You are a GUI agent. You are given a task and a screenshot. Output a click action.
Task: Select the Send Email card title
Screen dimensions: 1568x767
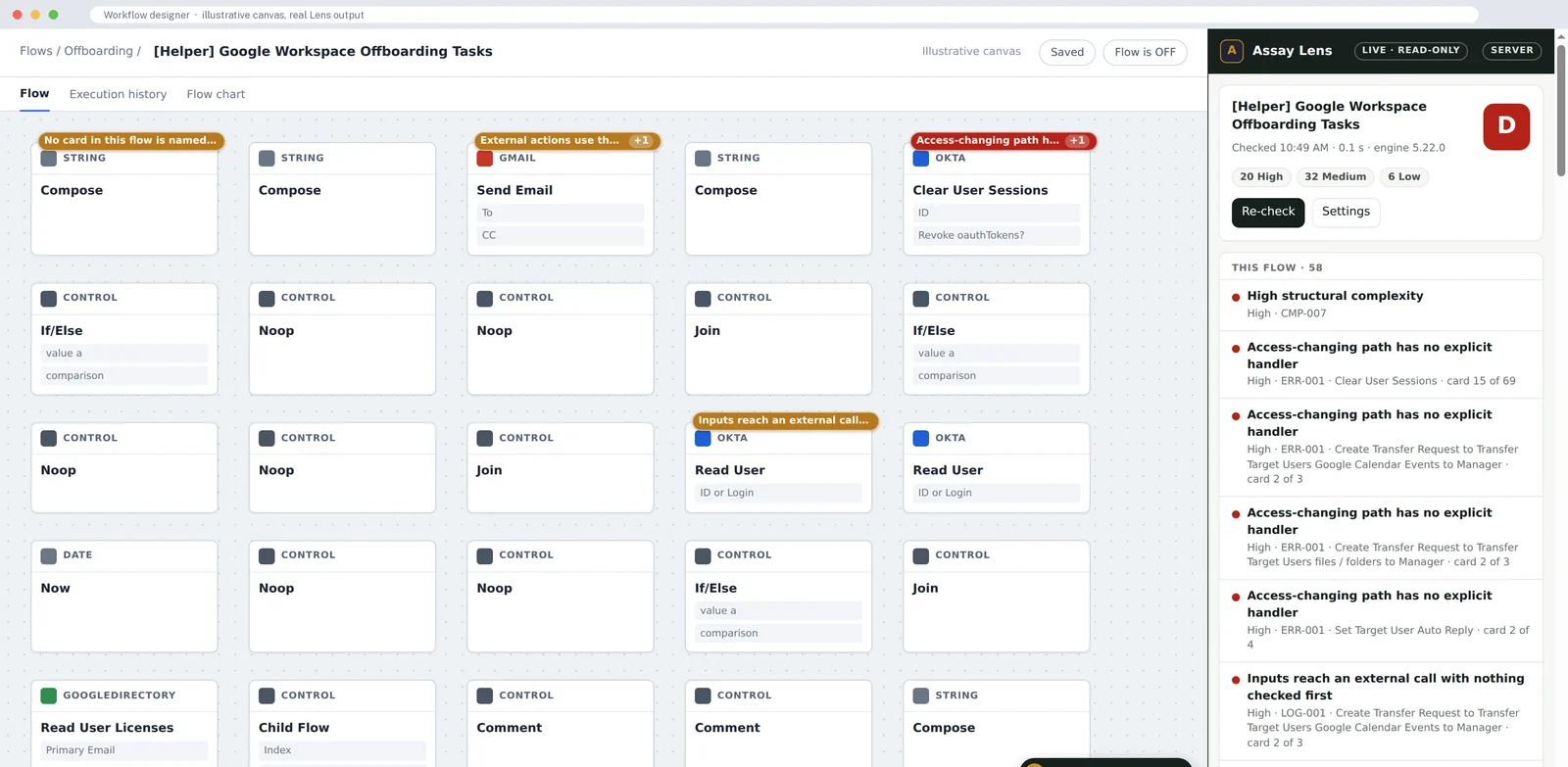click(514, 191)
